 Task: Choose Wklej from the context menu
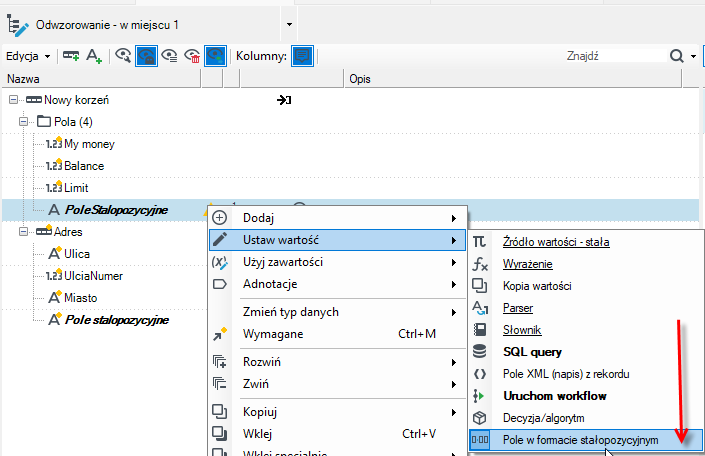click(338, 434)
